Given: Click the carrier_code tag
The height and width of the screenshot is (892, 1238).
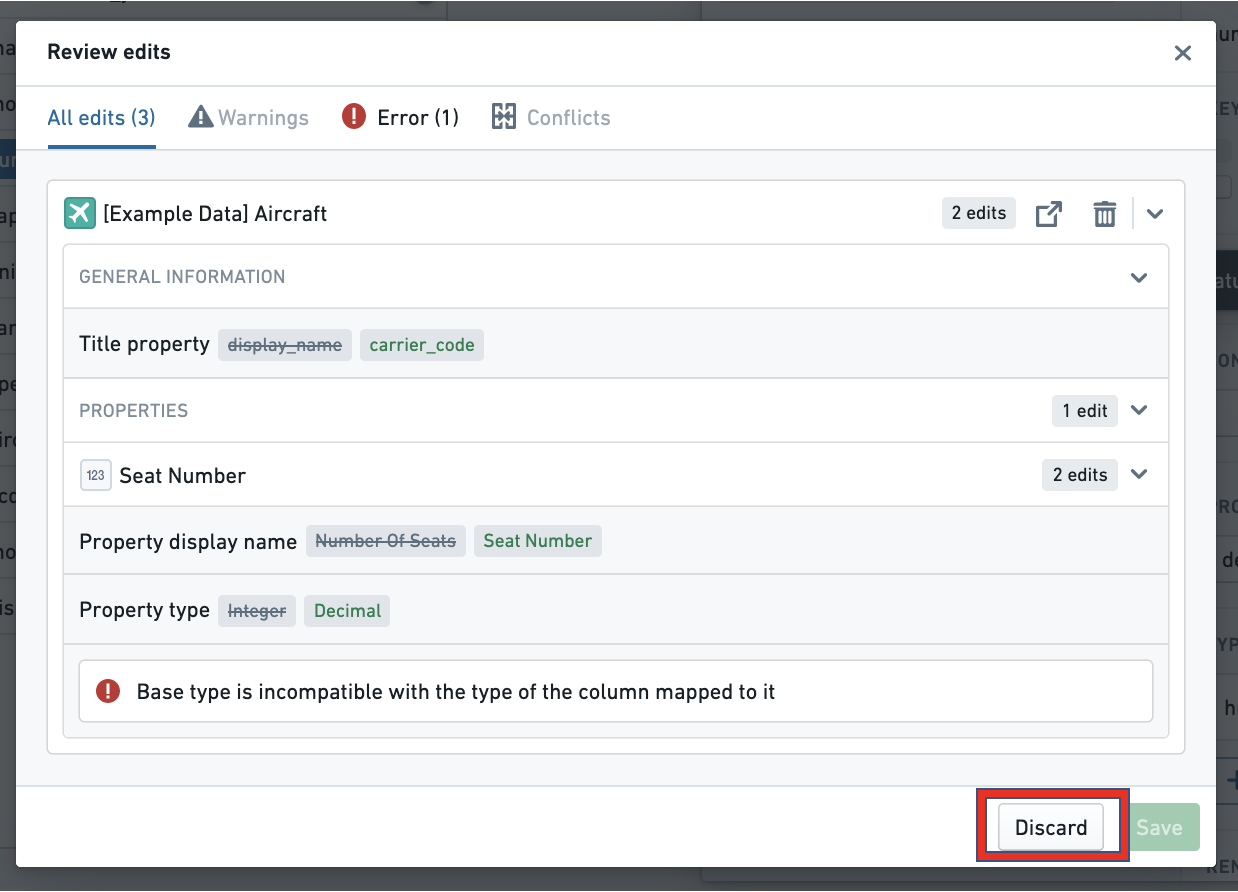Looking at the screenshot, I should pyautogui.click(x=422, y=345).
